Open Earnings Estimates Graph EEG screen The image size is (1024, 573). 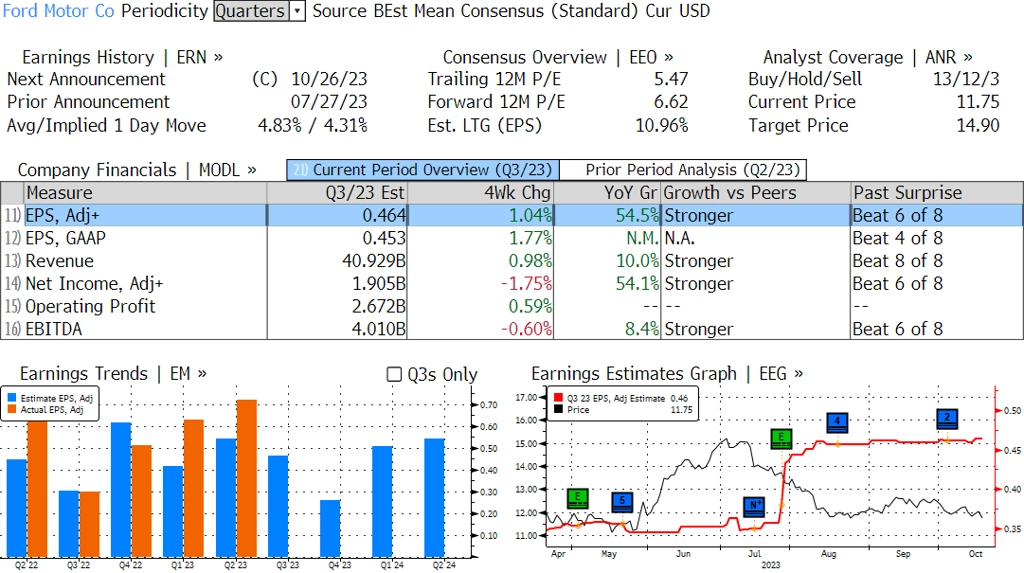tap(667, 374)
